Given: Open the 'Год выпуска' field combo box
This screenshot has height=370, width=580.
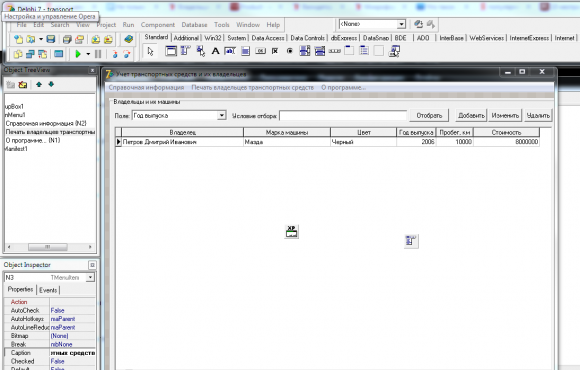Looking at the screenshot, I should coord(179,115).
